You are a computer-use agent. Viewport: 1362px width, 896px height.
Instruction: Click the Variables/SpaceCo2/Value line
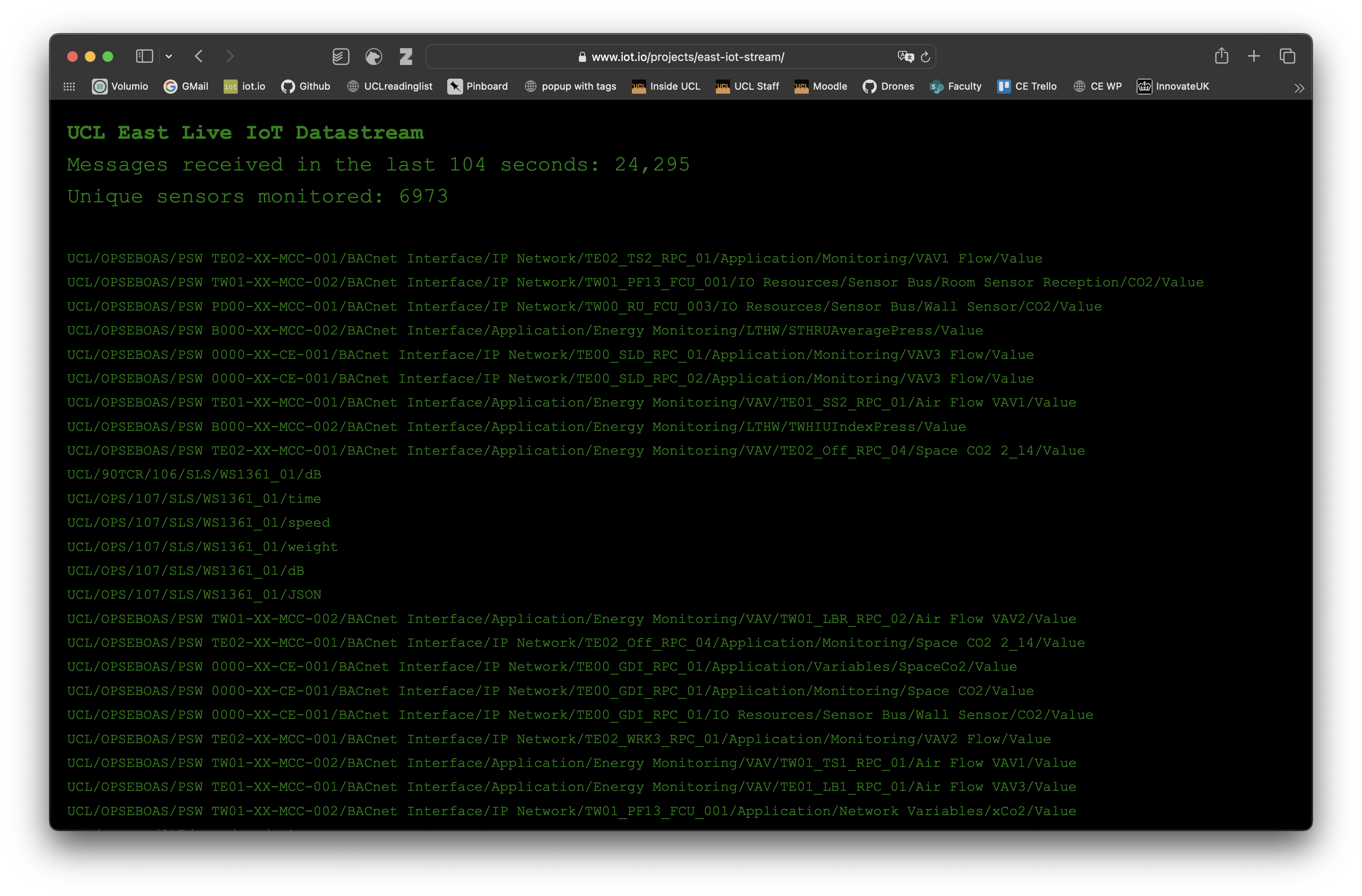coord(542,667)
